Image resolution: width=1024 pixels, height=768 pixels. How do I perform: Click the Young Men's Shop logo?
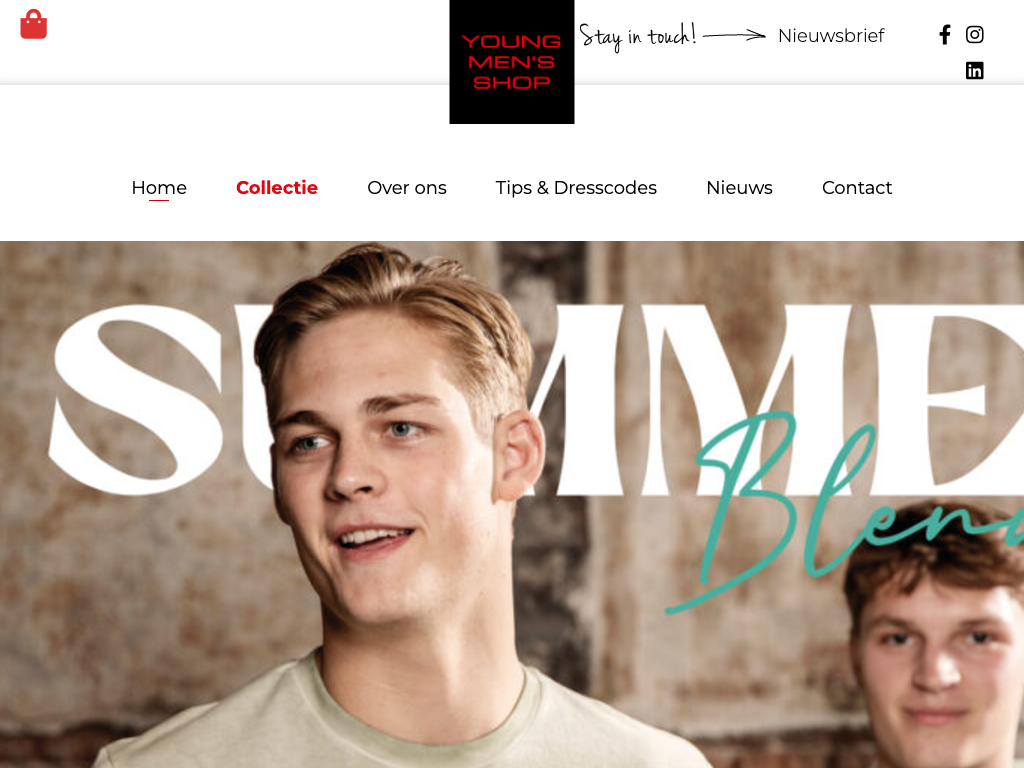point(512,61)
